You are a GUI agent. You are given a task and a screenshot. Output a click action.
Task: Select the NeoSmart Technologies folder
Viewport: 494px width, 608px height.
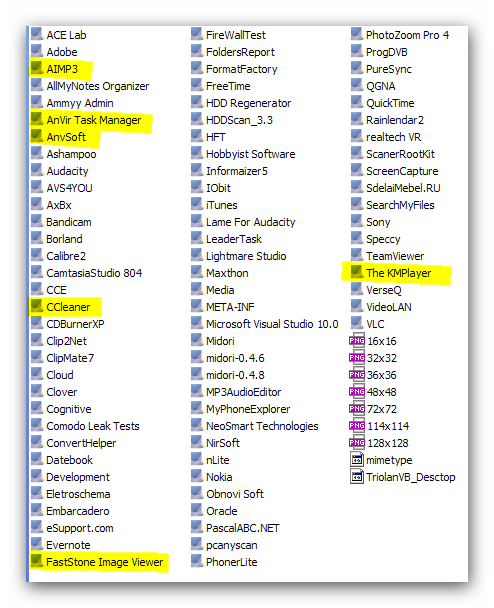[x=255, y=426]
